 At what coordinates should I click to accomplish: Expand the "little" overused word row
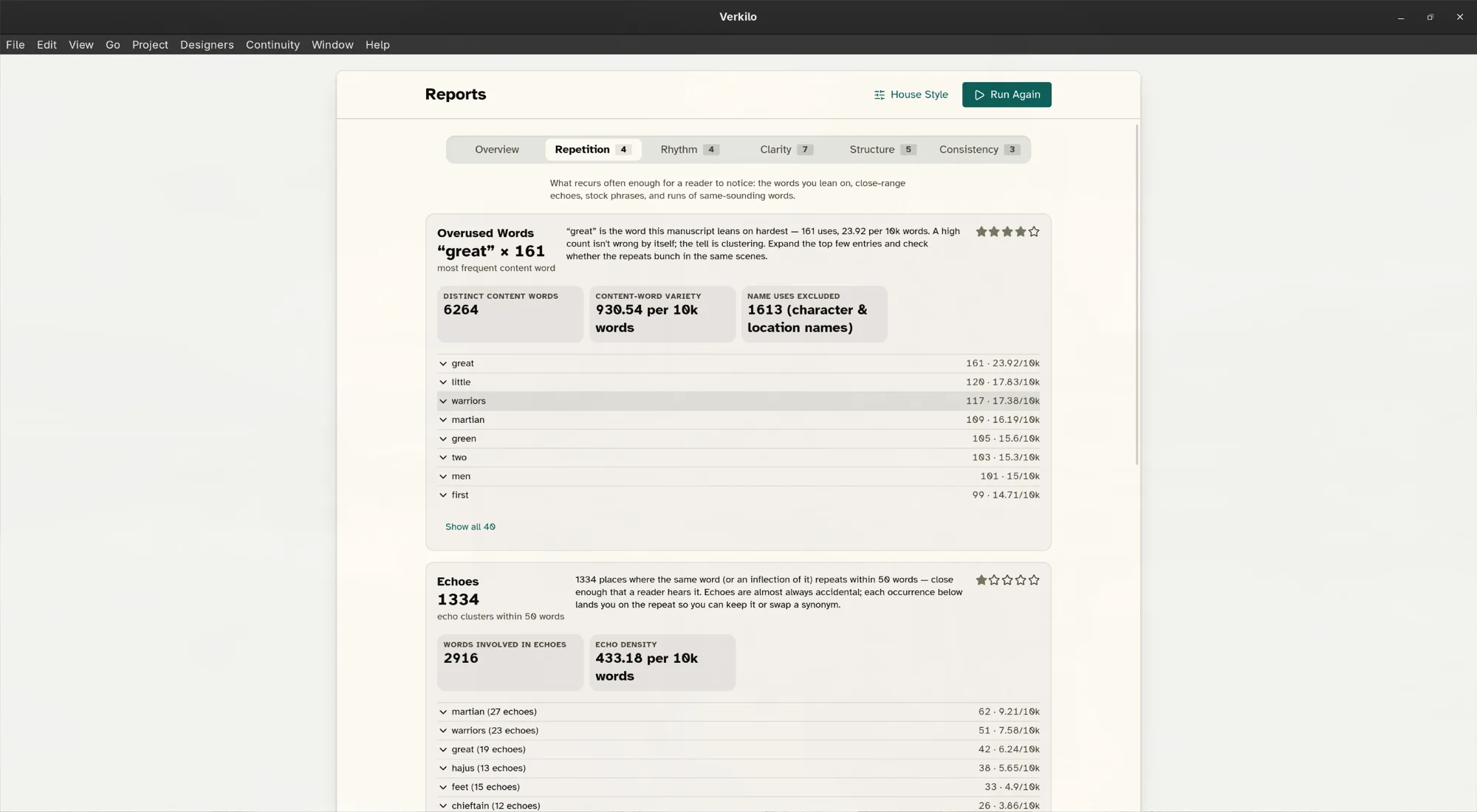[x=738, y=382]
